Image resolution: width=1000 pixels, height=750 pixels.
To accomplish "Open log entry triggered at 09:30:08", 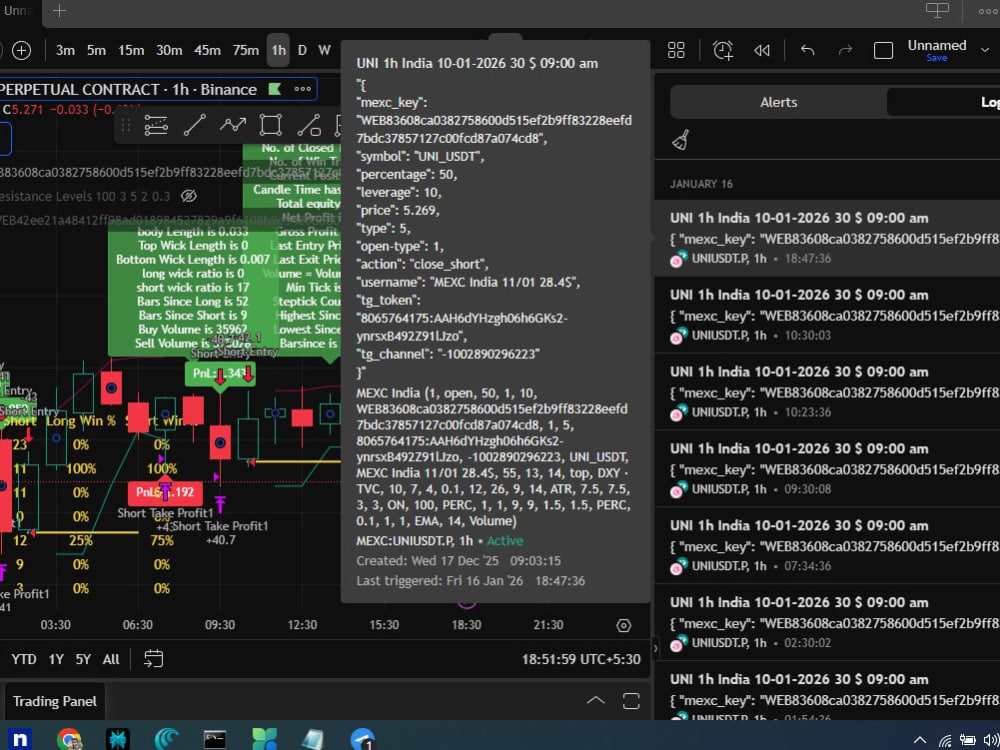I will point(827,469).
